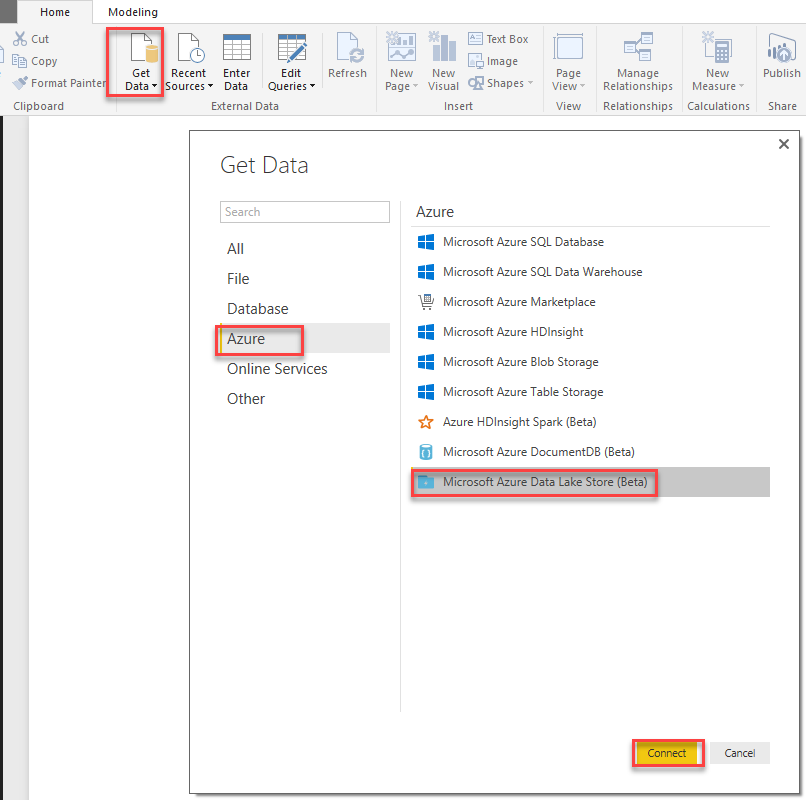This screenshot has height=800, width=806.
Task: Insert a Text Box
Action: point(498,39)
